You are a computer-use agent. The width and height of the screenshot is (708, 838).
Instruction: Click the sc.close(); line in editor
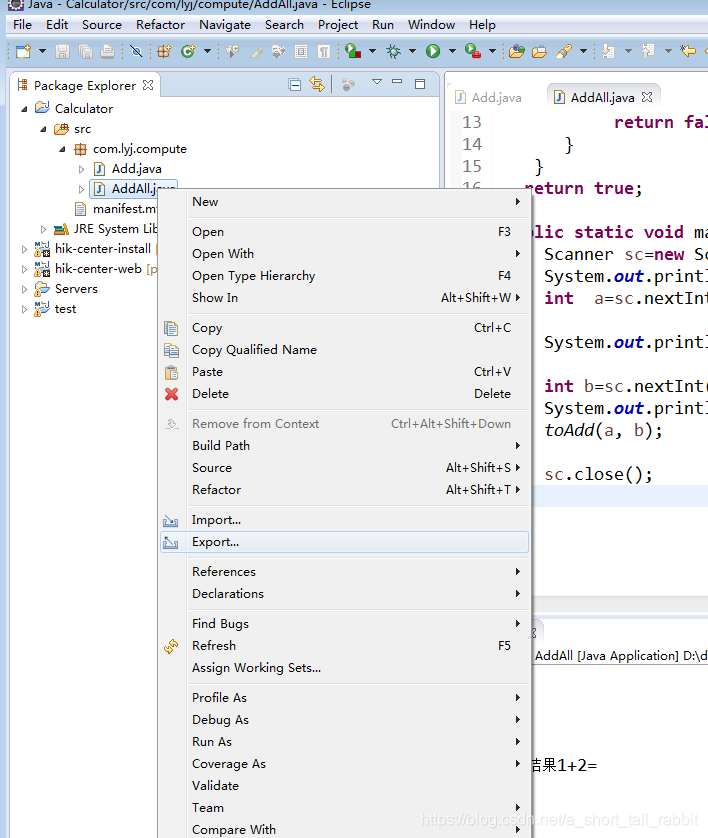tap(598, 475)
